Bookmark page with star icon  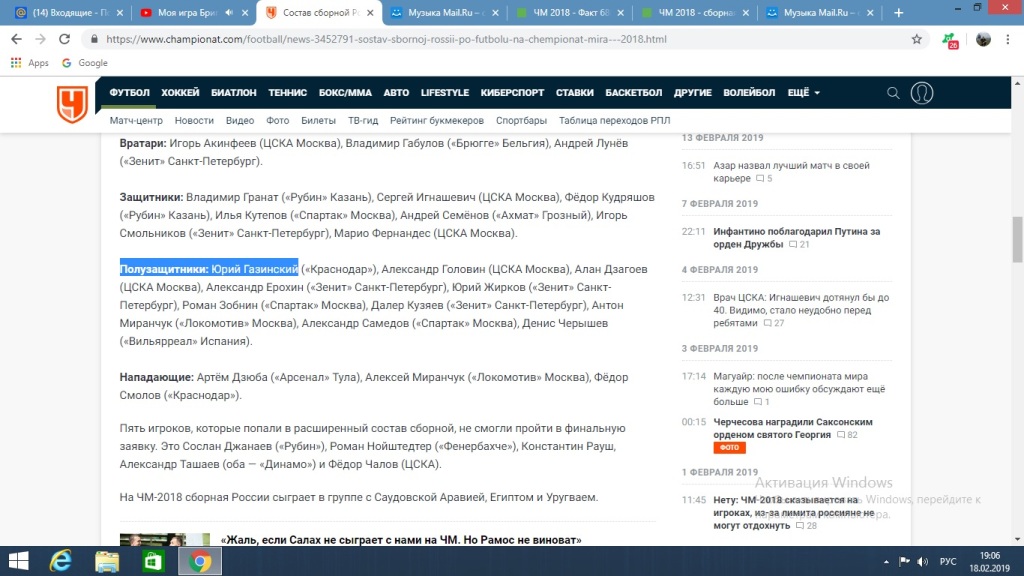(x=916, y=39)
